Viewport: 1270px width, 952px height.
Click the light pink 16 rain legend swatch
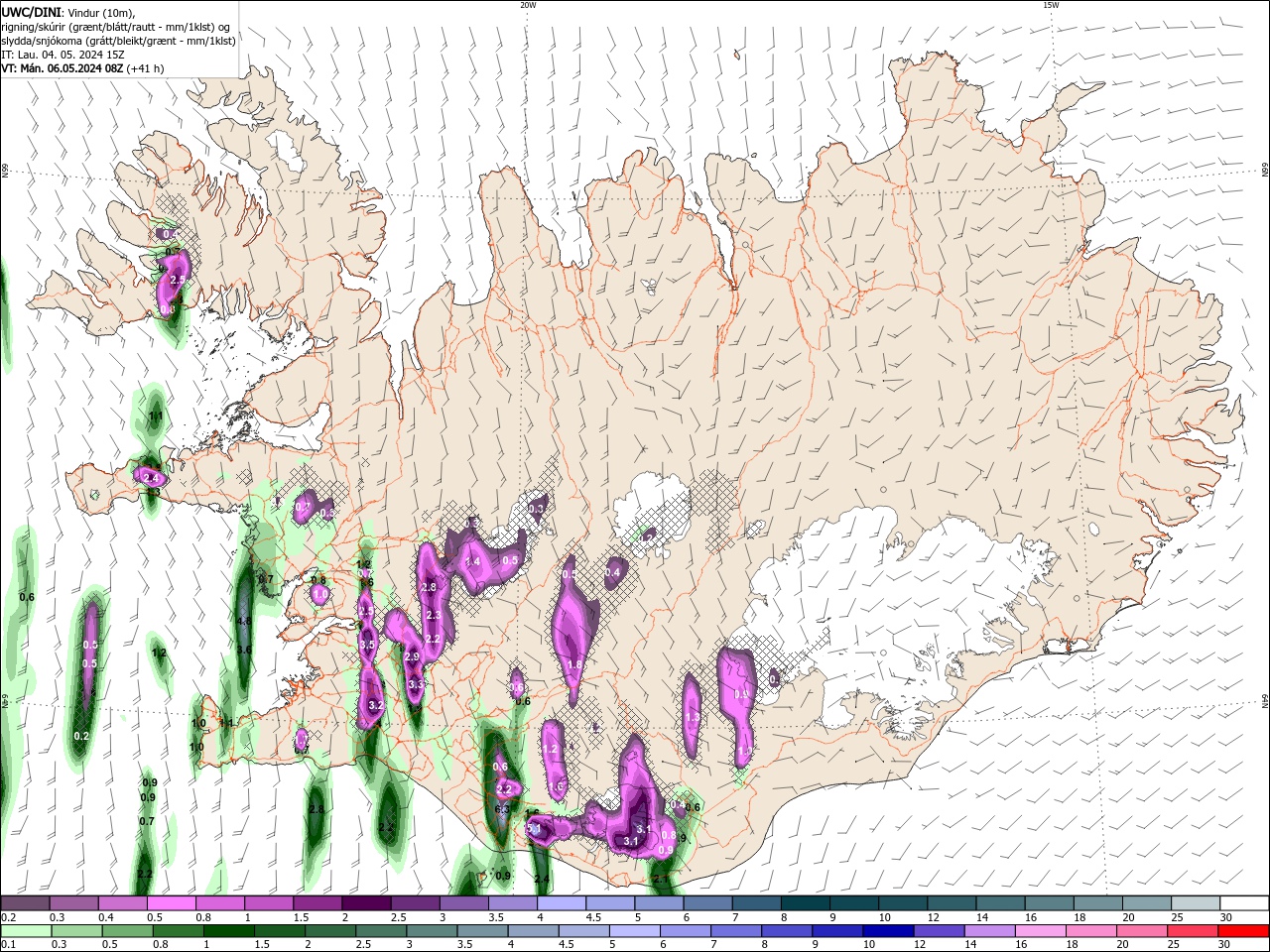tap(1041, 931)
